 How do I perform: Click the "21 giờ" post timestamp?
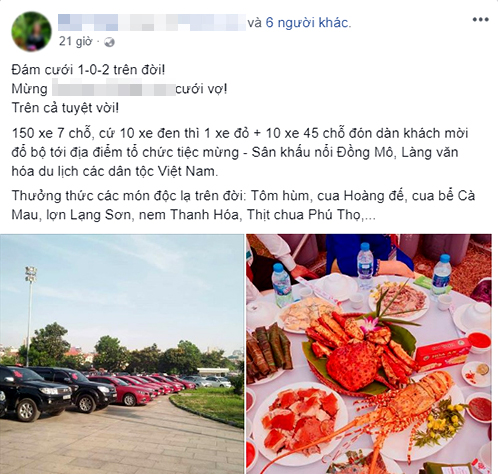point(75,42)
